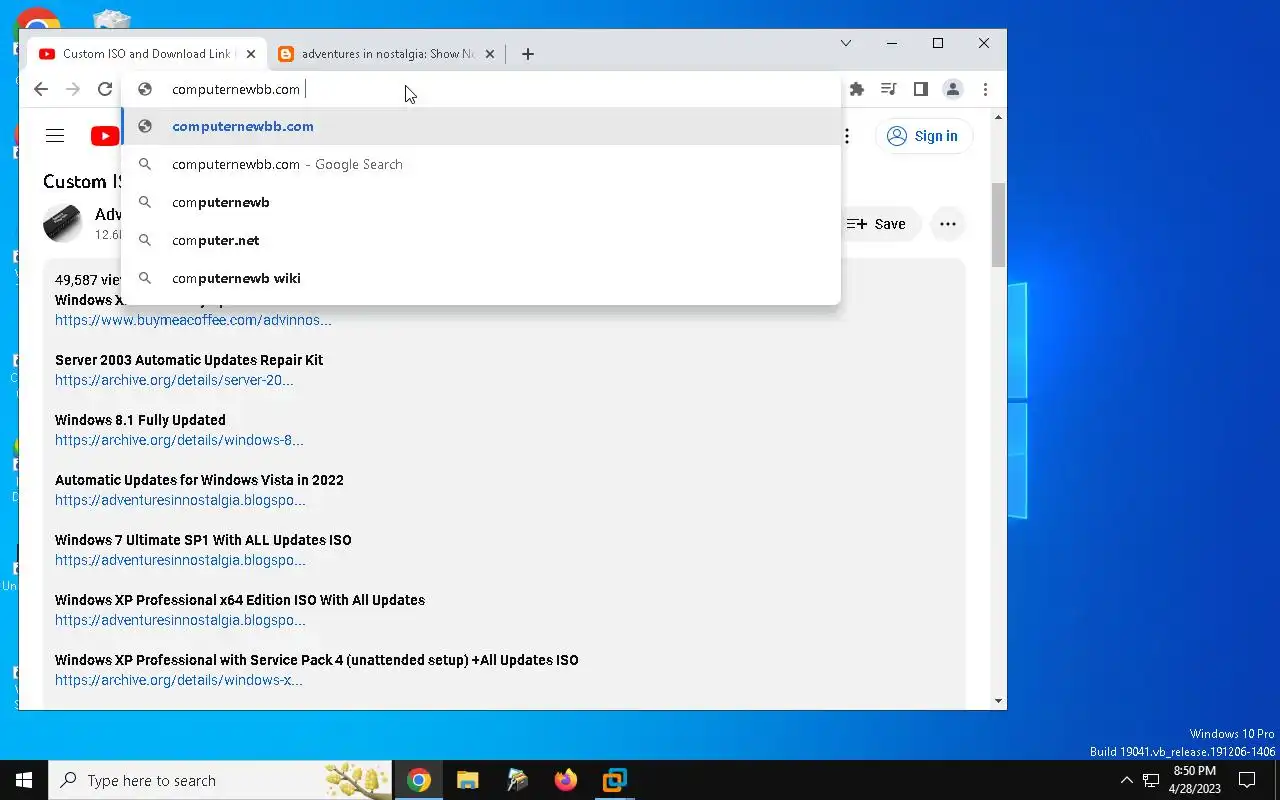Select the computernewb search suggestion
Viewport: 1280px width, 800px height.
(x=481, y=202)
